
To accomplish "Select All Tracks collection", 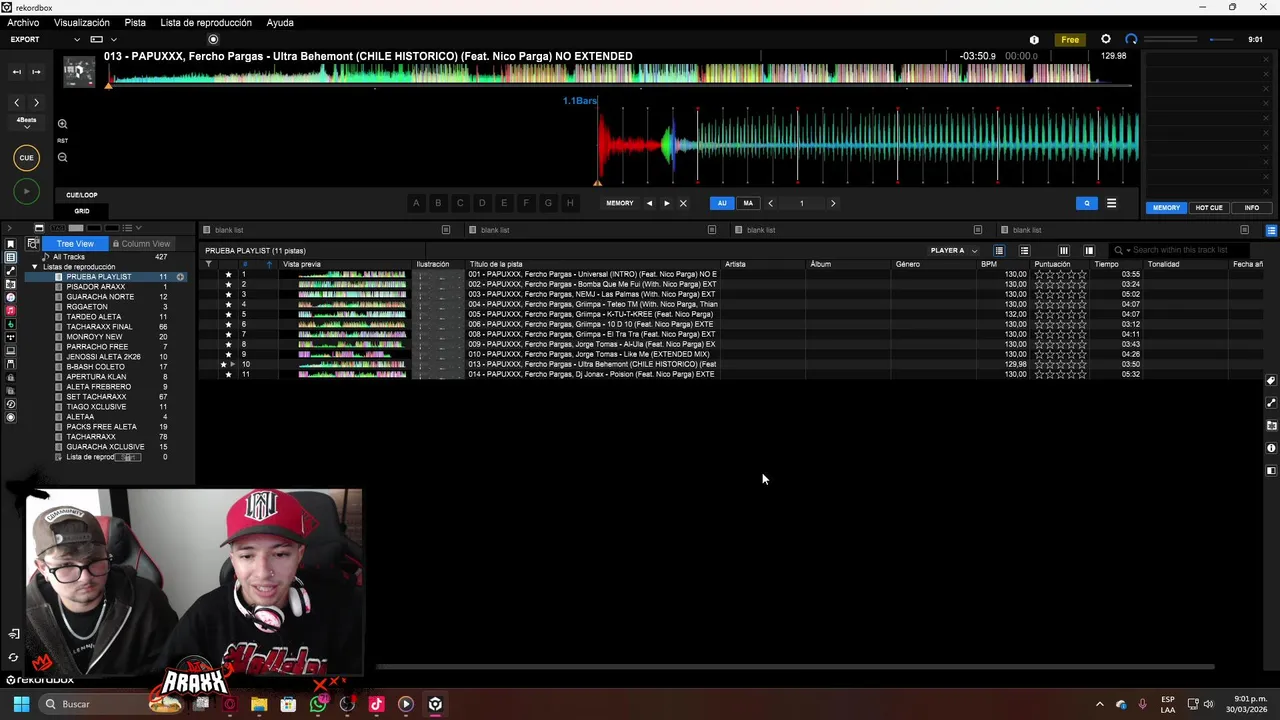I will coord(68,257).
